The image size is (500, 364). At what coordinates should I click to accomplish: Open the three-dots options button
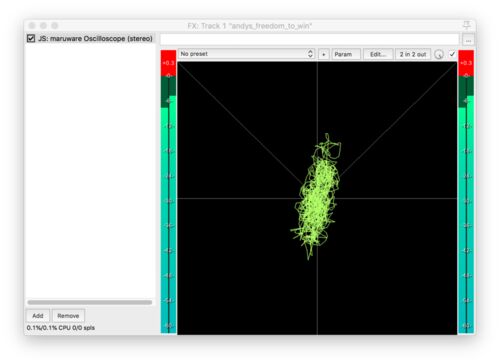tap(468, 40)
